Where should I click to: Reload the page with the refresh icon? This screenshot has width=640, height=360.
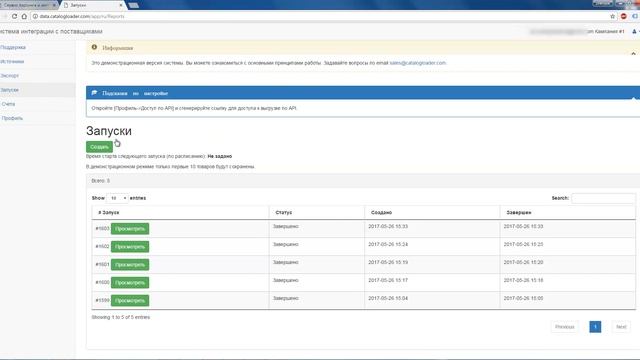coord(14,16)
